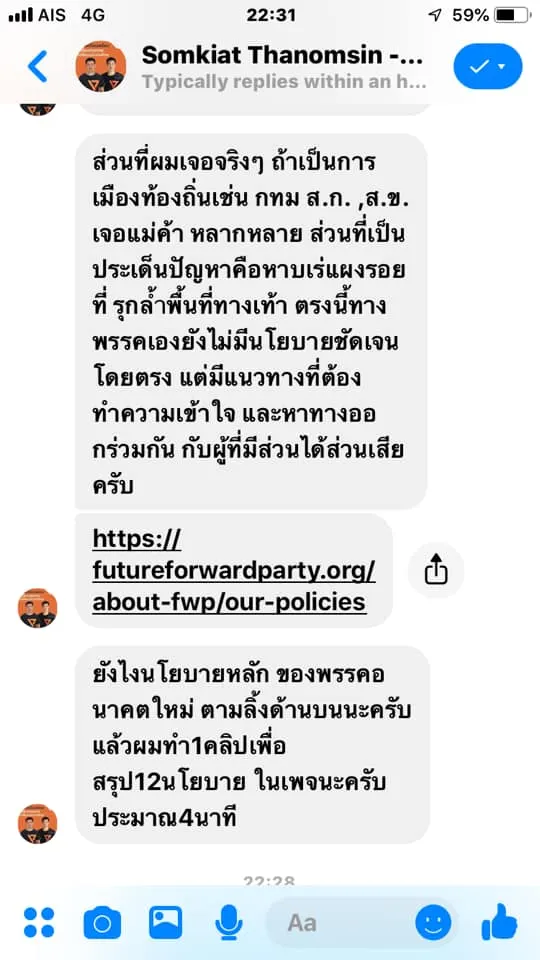Tap the battery indicator in status bar
This screenshot has width=540, height=960.
point(512,15)
